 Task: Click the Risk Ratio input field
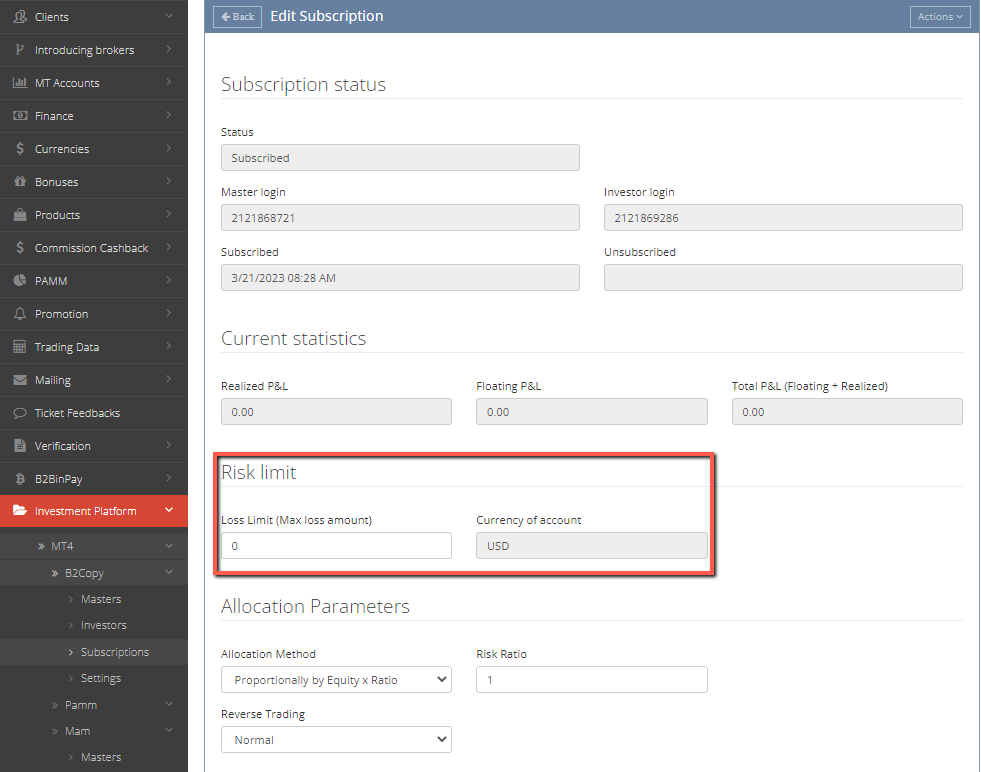click(x=591, y=679)
